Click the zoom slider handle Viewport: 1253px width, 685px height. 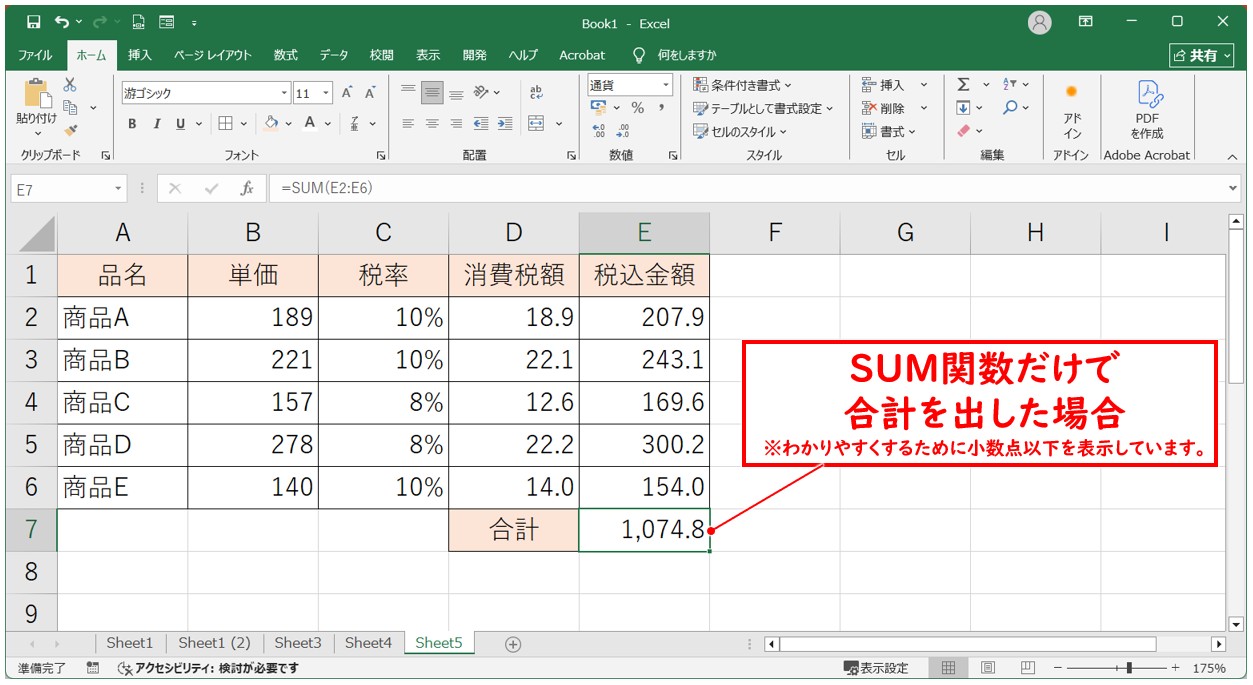tap(1129, 667)
